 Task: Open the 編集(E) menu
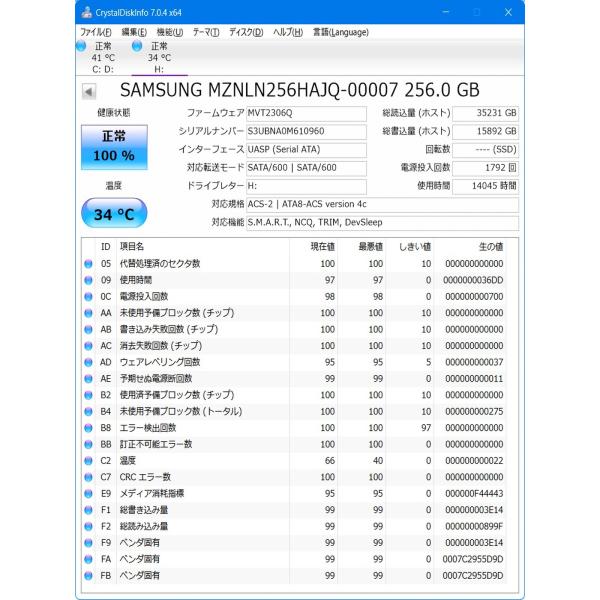[134, 32]
